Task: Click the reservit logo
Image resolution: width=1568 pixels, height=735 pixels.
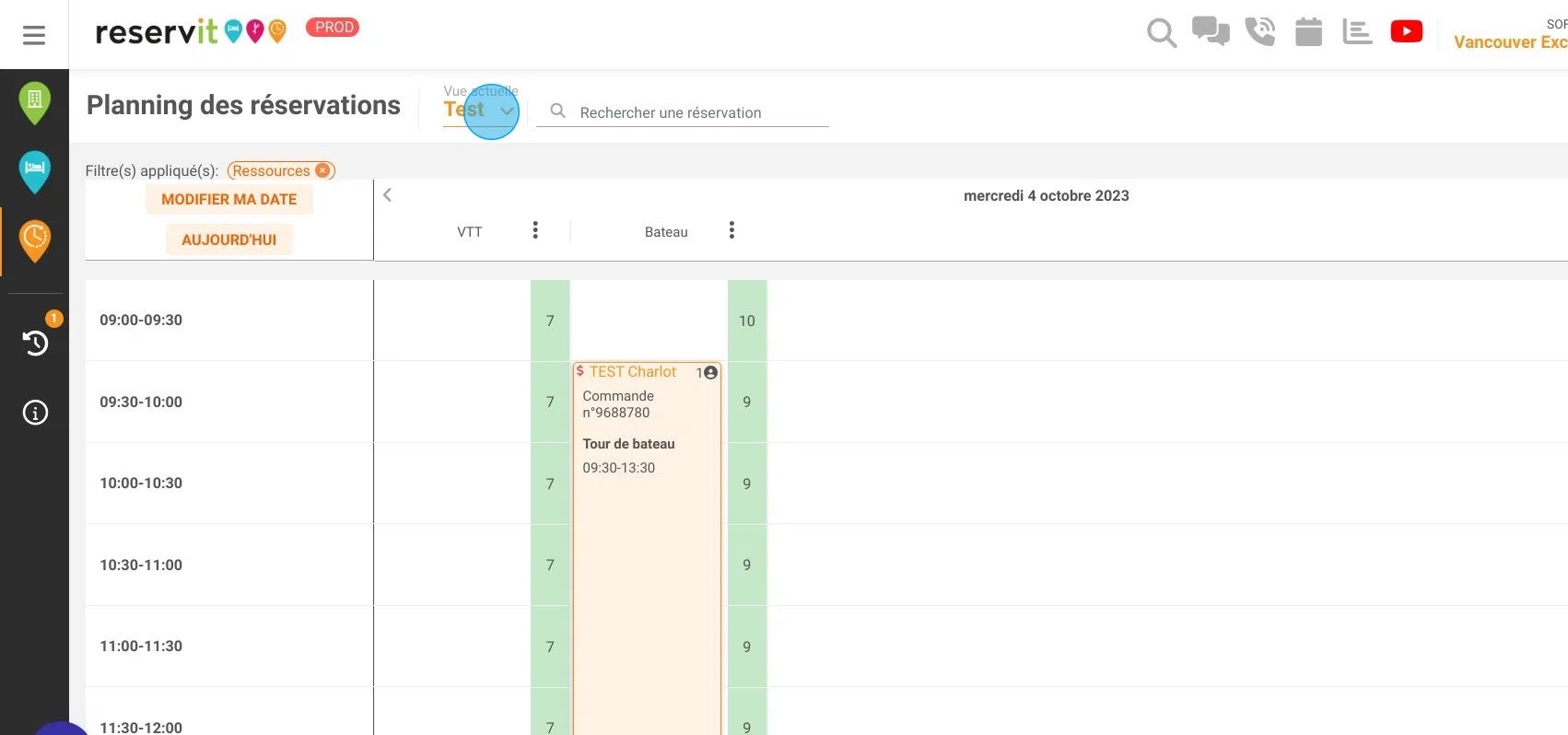Action: 191,31
